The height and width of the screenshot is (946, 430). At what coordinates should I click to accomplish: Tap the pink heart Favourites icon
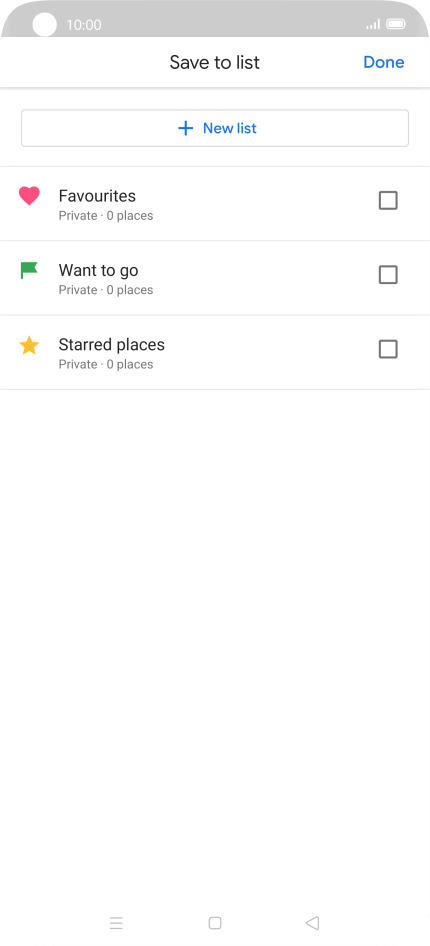pyautogui.click(x=29, y=196)
